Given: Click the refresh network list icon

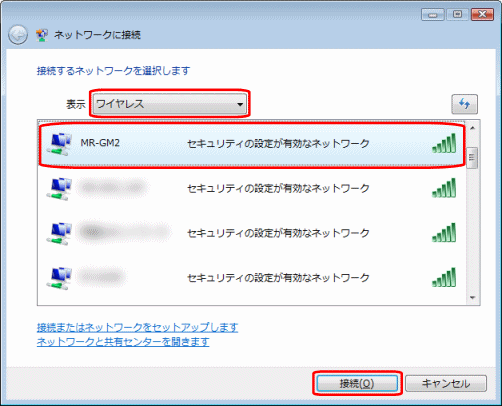Looking at the screenshot, I should (464, 104).
